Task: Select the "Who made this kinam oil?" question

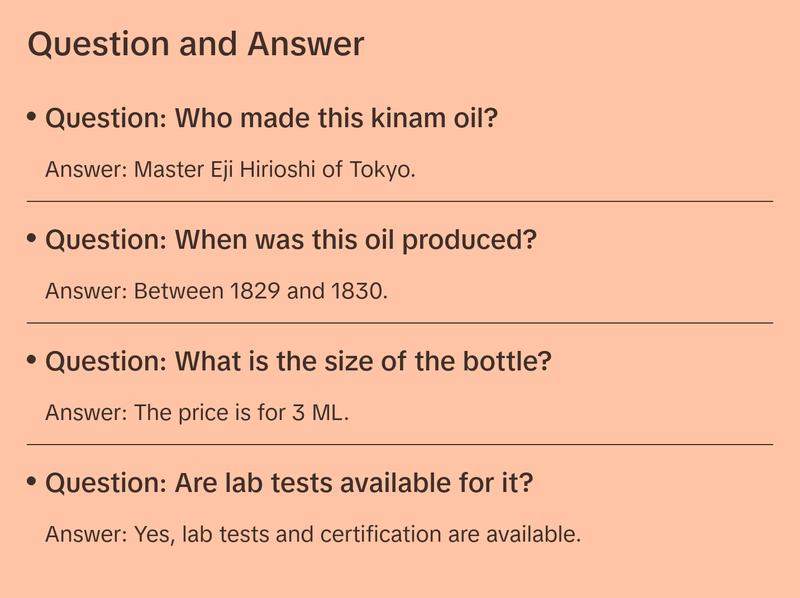Action: tap(272, 119)
